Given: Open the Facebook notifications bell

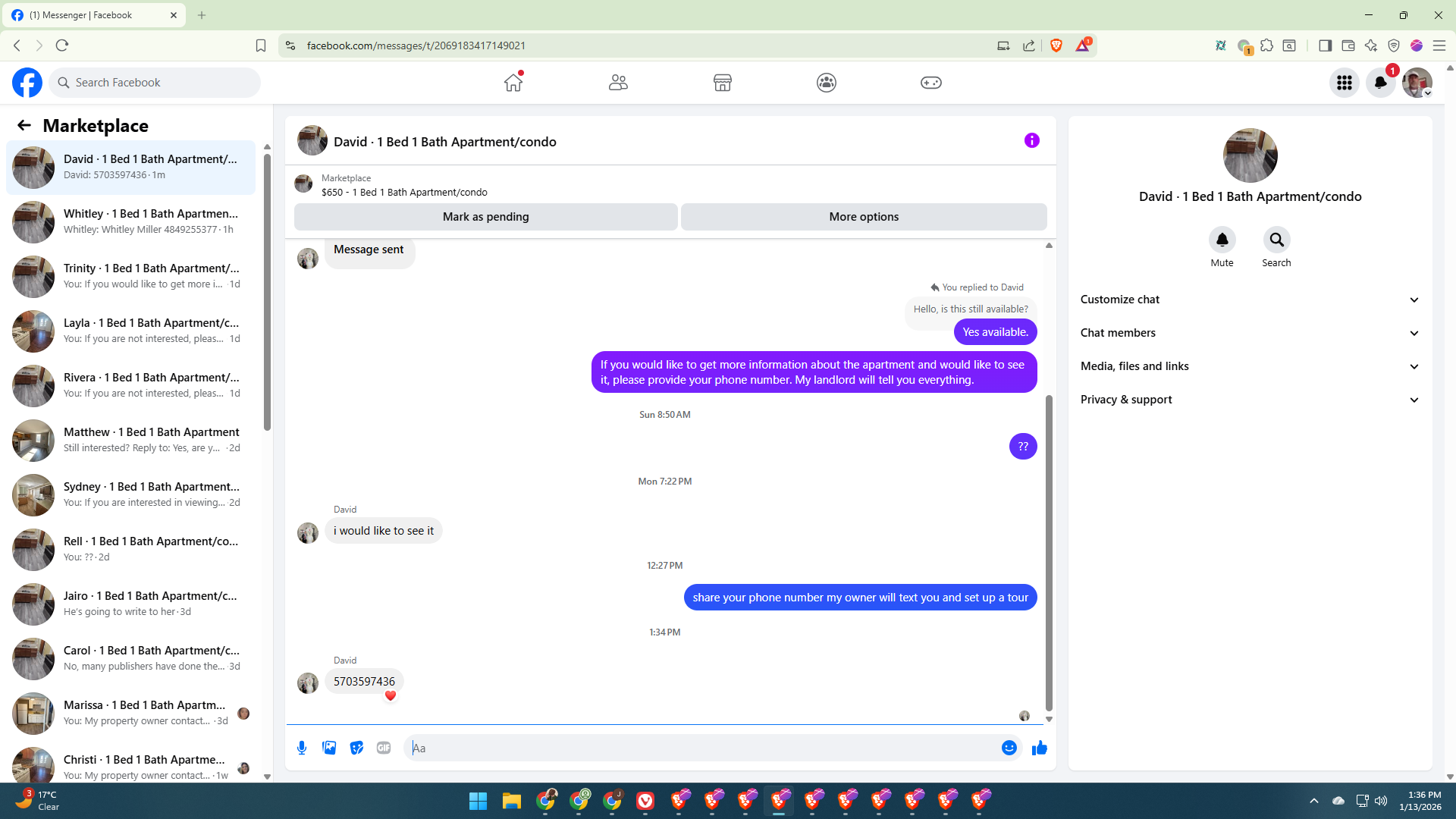Looking at the screenshot, I should click(1380, 83).
